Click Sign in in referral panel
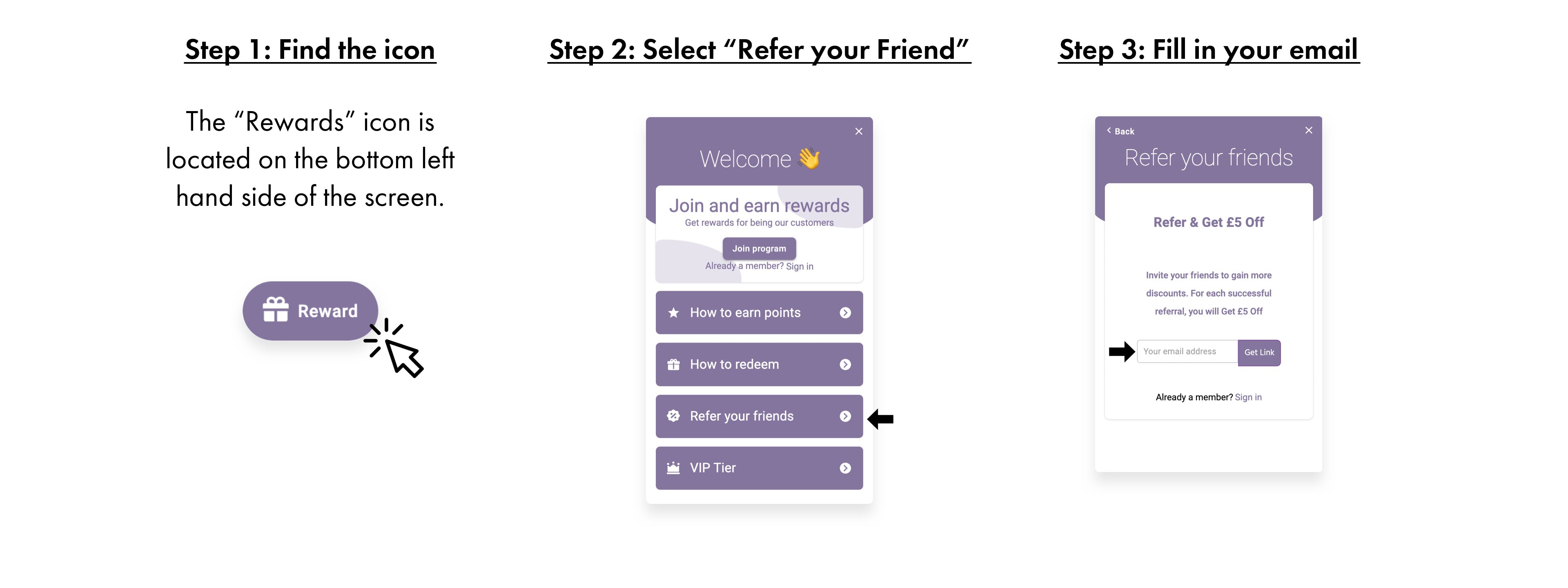The image size is (1568, 588). [1248, 397]
